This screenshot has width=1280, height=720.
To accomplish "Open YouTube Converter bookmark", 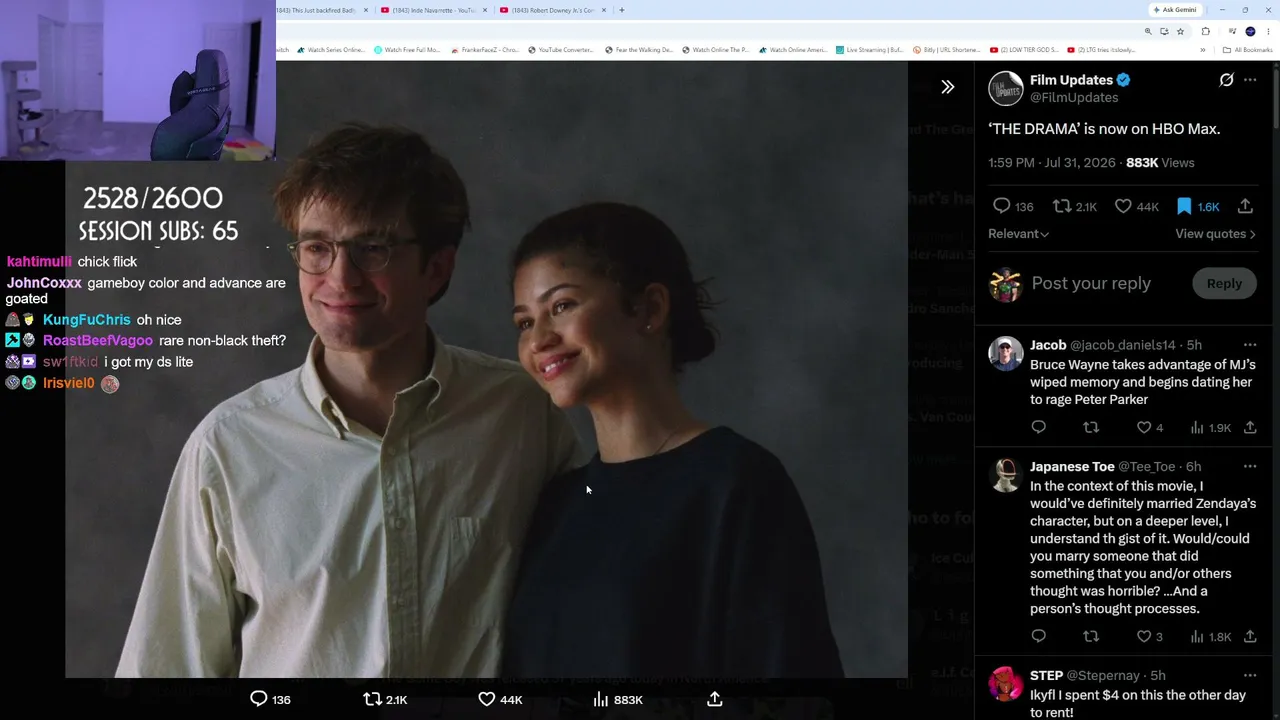I will click(x=561, y=50).
